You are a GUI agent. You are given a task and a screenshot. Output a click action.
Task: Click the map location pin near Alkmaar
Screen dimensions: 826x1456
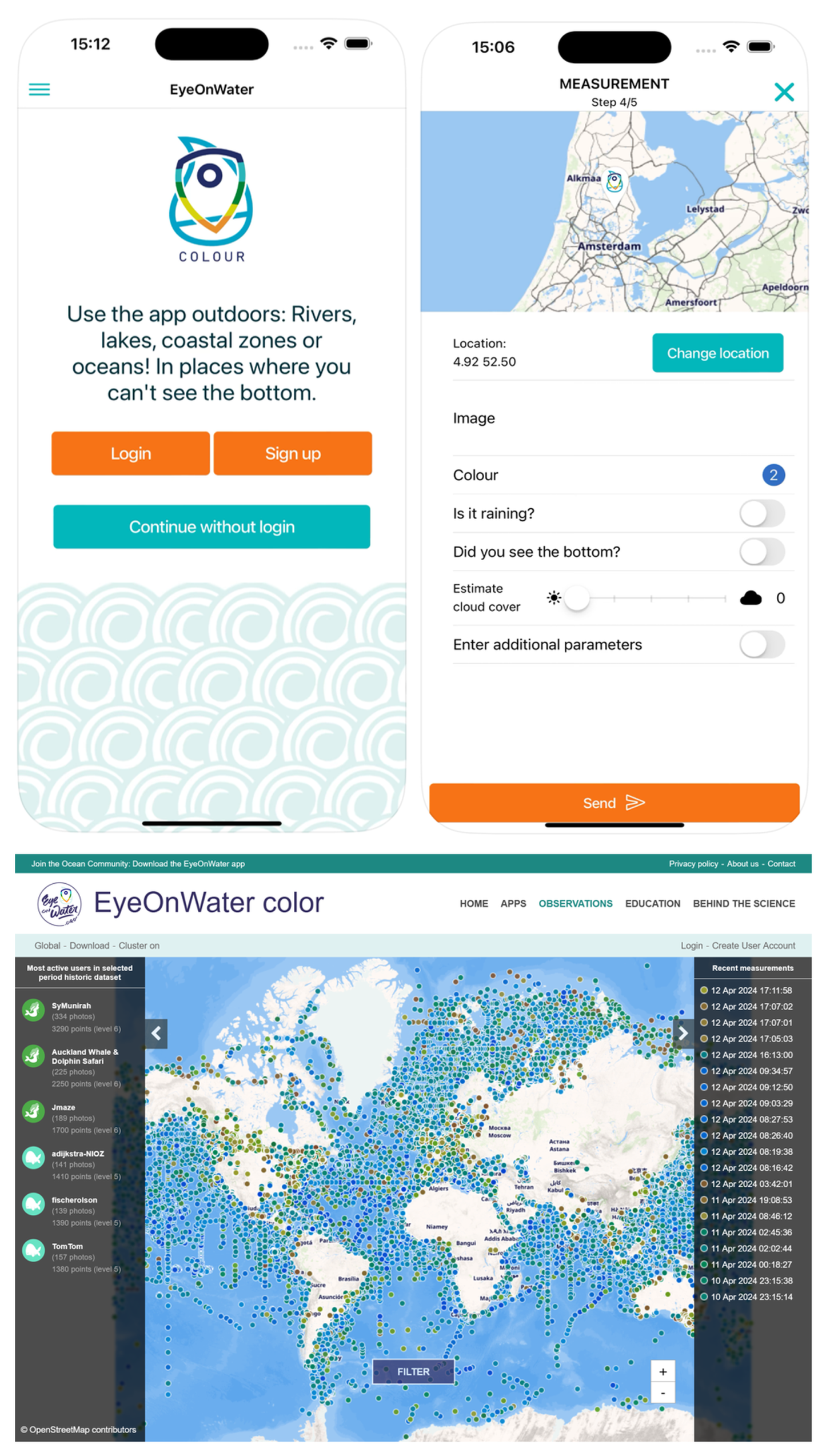(x=613, y=183)
